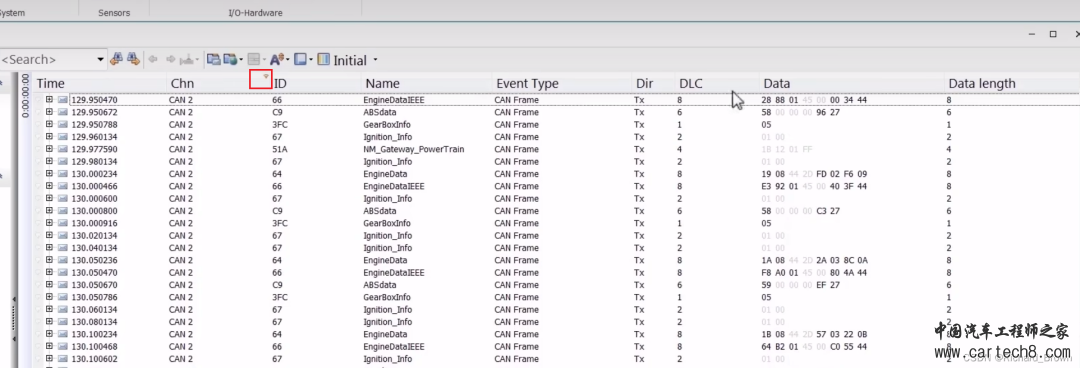
Task: Expand the 129.950470 EngineDataIEEE row
Action: [x=50, y=100]
